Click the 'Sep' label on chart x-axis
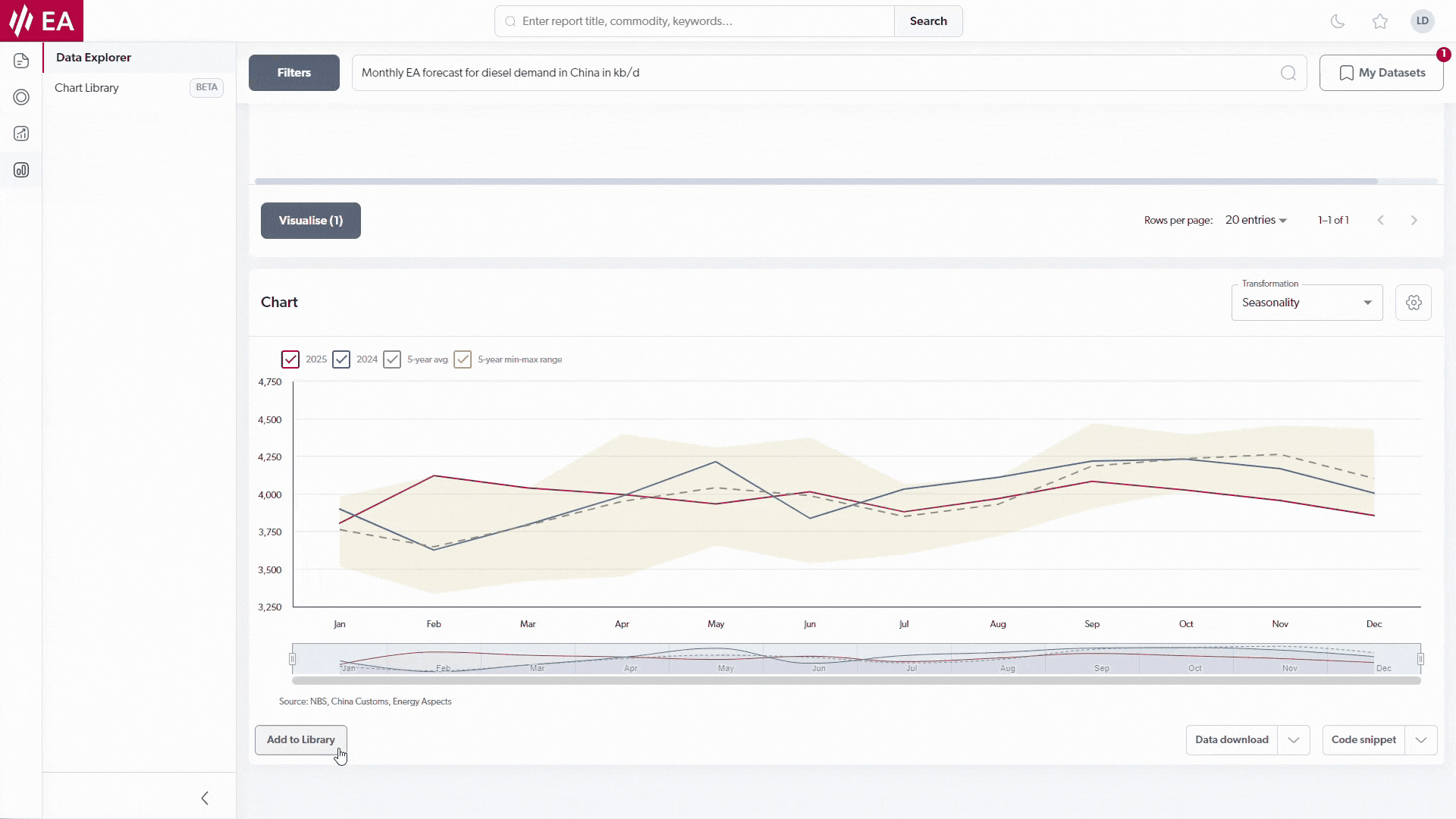This screenshot has width=1456, height=819. click(1092, 624)
